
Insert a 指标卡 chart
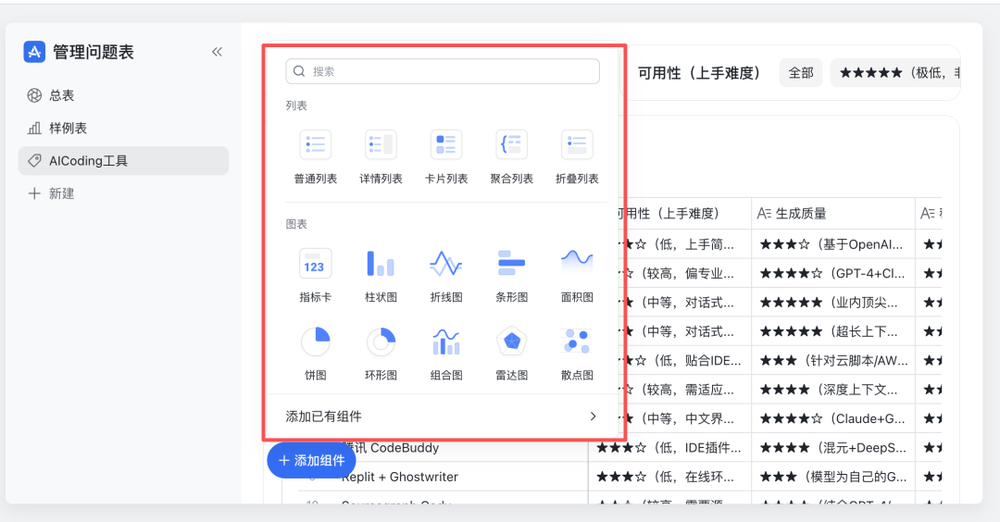tap(315, 264)
